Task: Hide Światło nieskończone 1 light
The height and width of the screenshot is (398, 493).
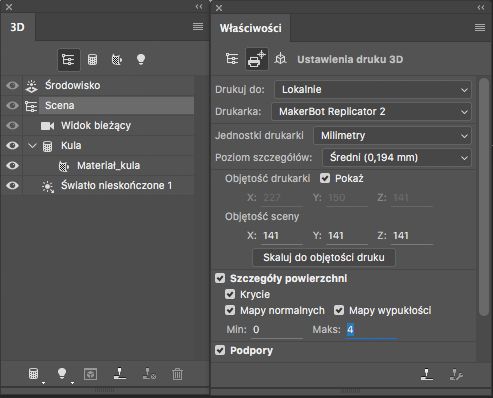Action: (13, 186)
